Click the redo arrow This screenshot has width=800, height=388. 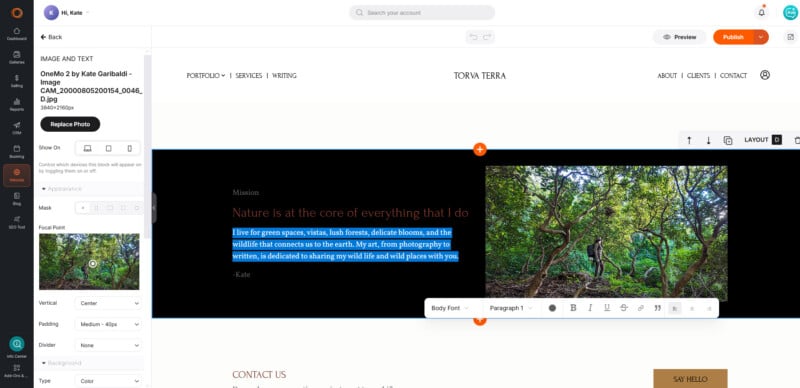(x=487, y=37)
